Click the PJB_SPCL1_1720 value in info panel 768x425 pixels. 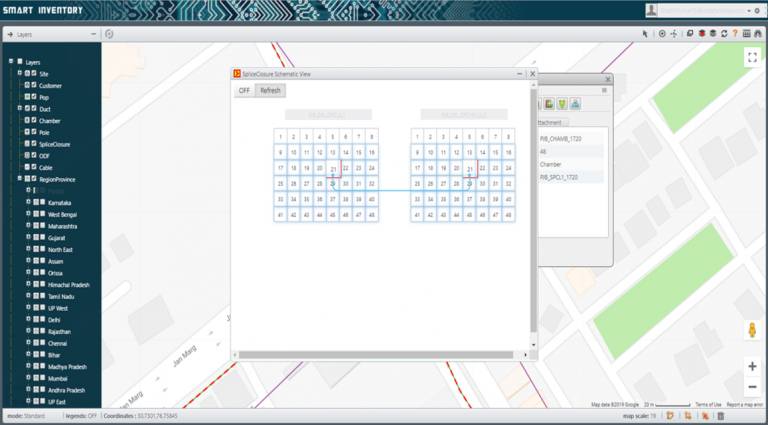(560, 177)
